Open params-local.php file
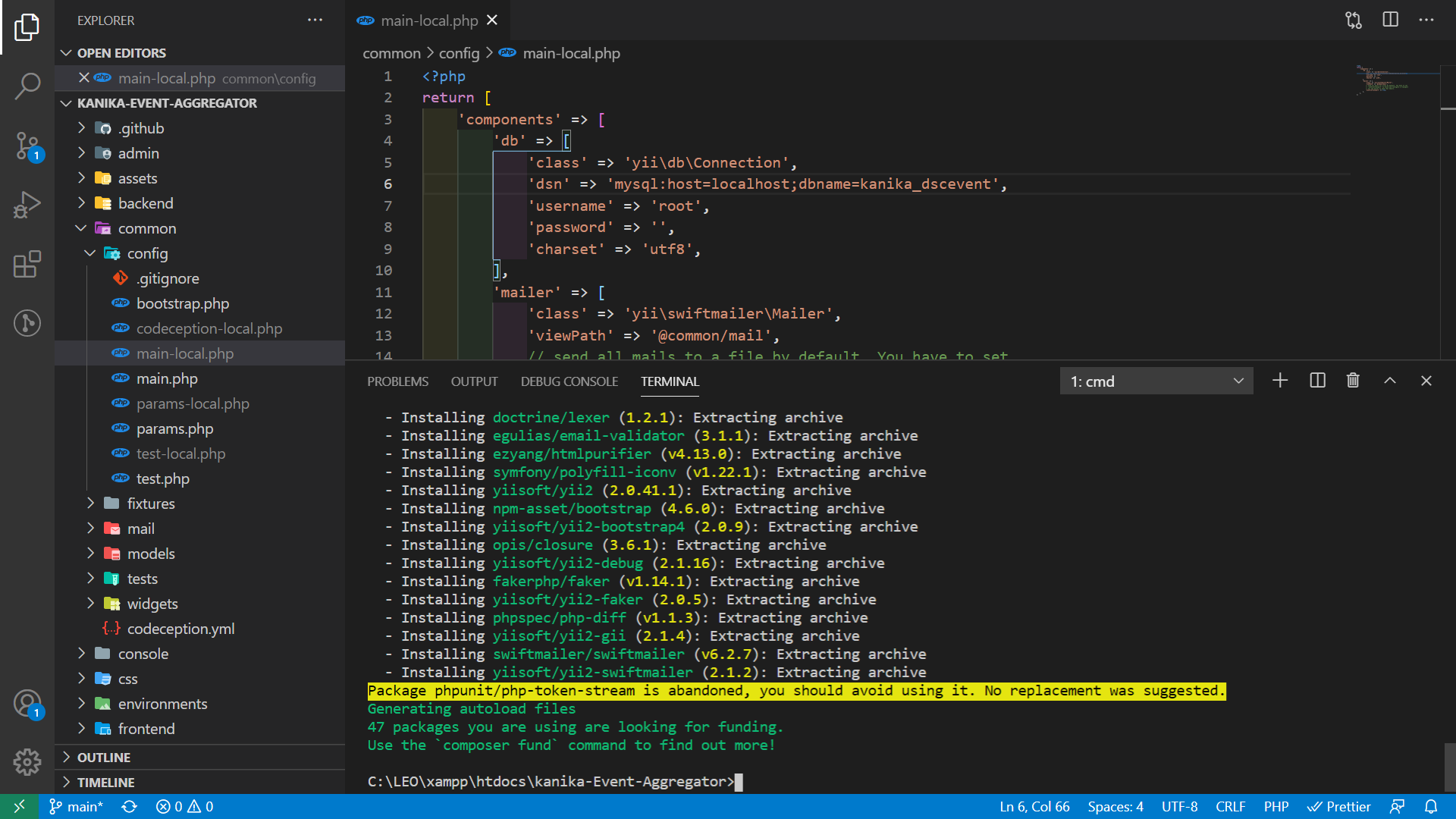The height and width of the screenshot is (819, 1456). tap(200, 403)
